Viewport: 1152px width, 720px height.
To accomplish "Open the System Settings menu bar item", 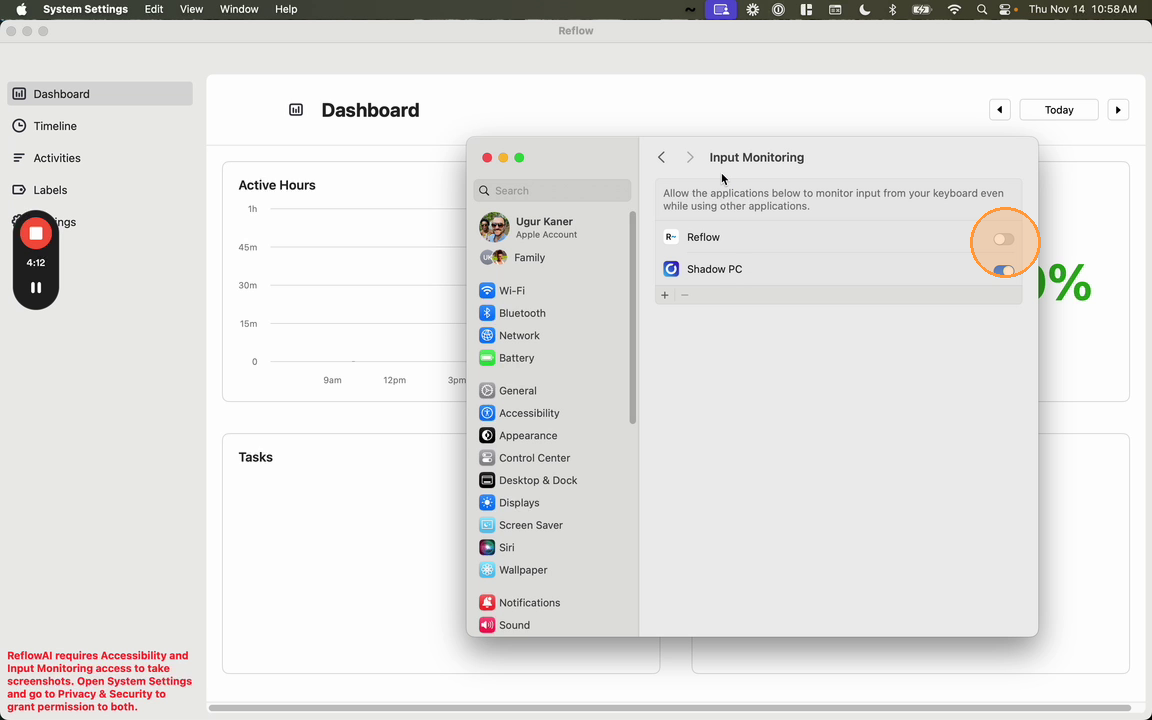I will coord(85,9).
